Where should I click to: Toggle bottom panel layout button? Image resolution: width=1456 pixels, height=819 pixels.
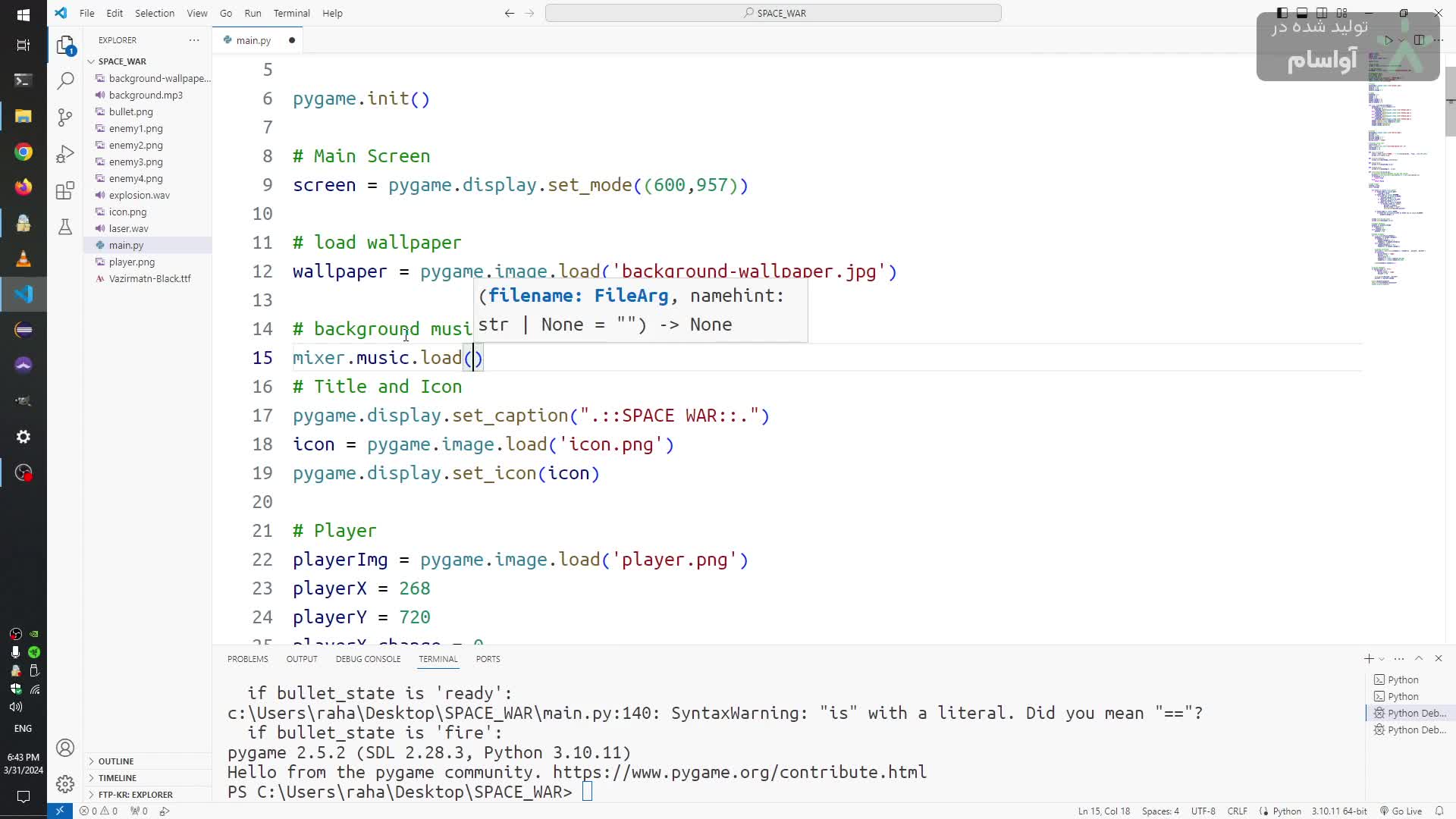1302,13
